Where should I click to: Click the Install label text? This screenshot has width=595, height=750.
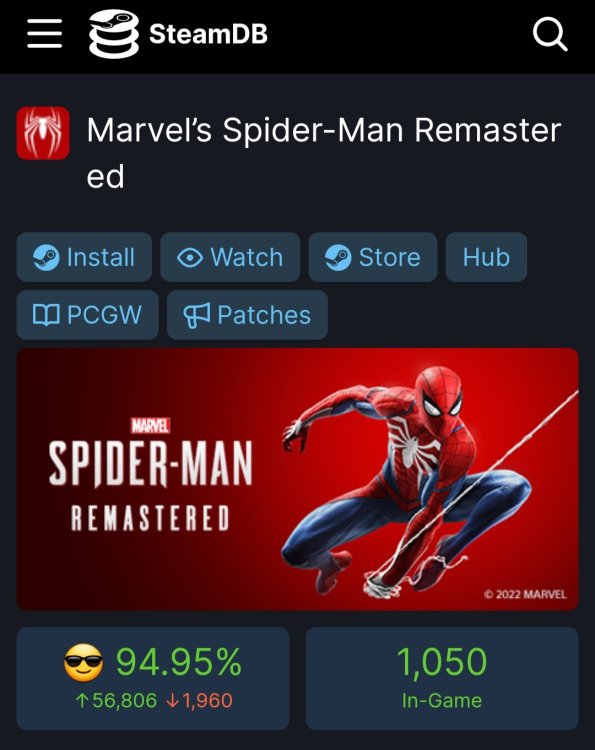[x=101, y=257]
